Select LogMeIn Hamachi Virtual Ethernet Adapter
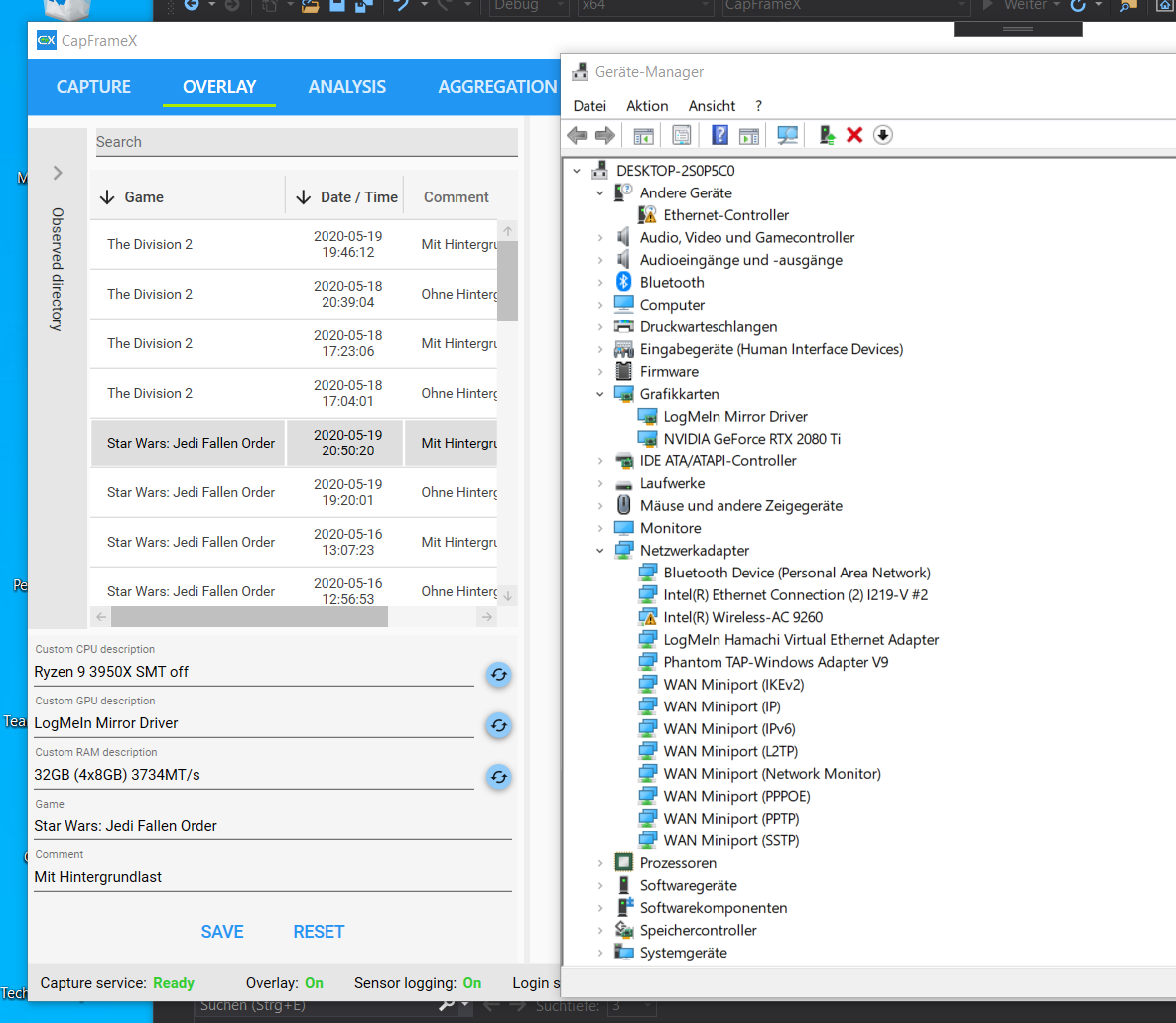This screenshot has height=1023, width=1176. pyautogui.click(x=801, y=640)
